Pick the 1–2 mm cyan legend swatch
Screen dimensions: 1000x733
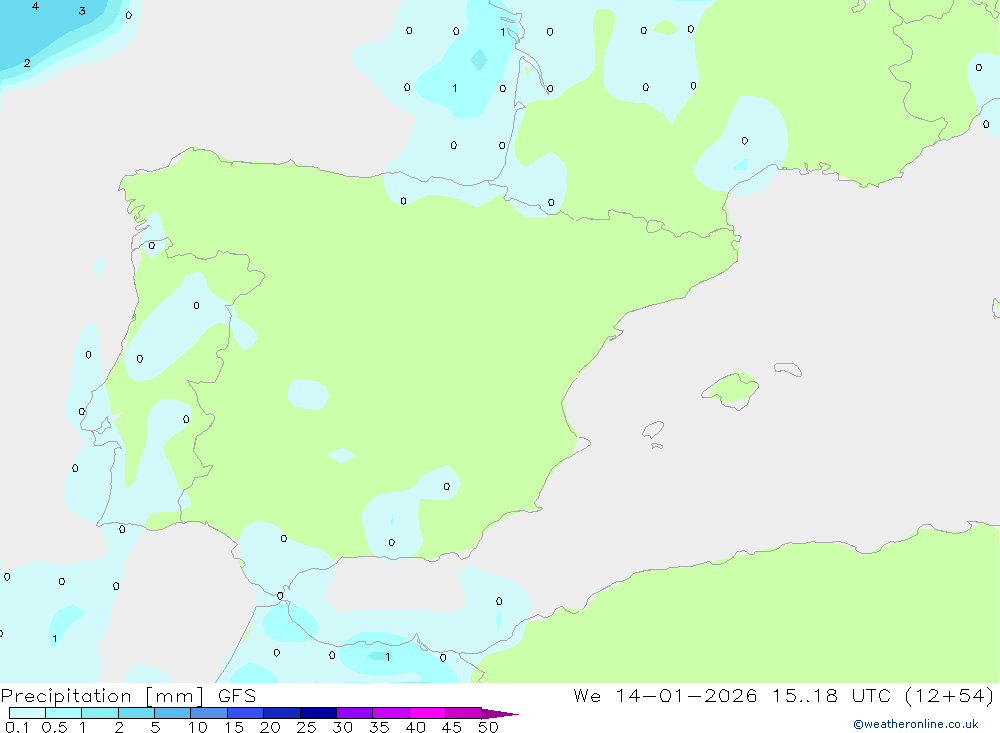click(x=99, y=713)
